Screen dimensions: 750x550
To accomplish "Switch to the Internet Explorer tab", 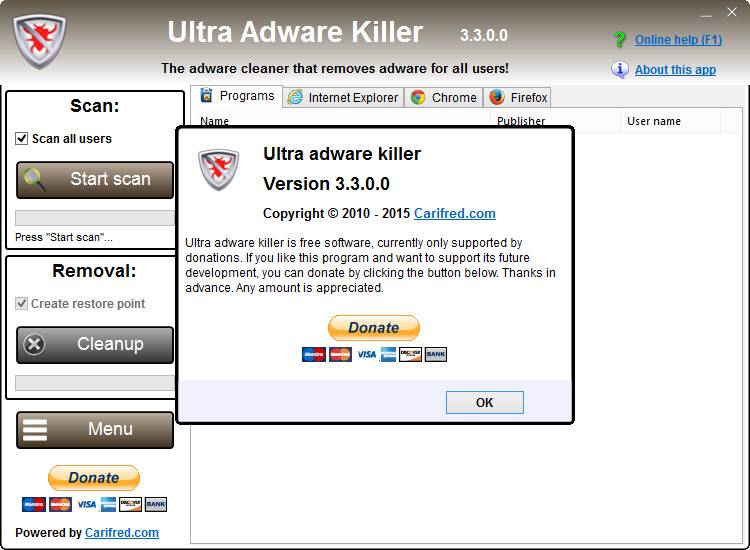I will pos(343,98).
